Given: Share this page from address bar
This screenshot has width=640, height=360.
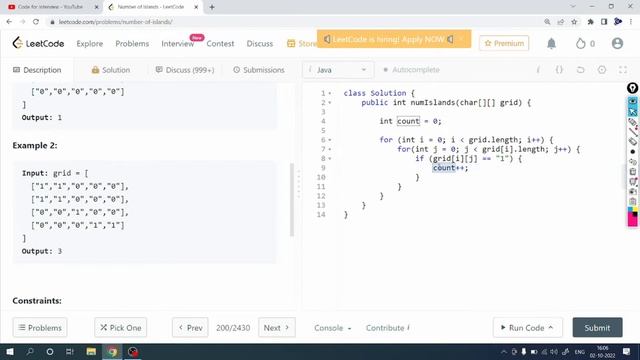Looking at the screenshot, I should point(560,22).
